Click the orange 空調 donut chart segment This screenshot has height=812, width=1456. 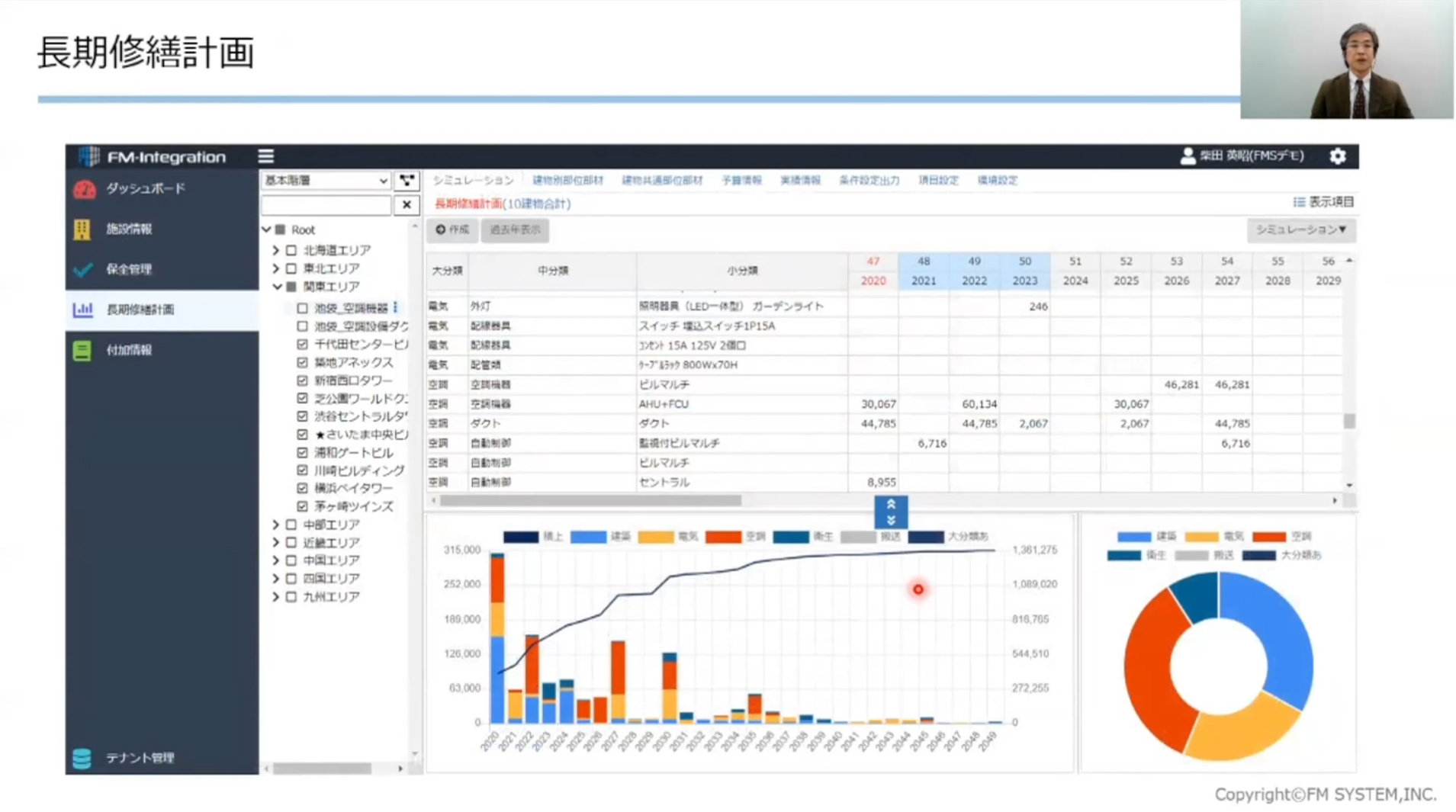(1152, 671)
